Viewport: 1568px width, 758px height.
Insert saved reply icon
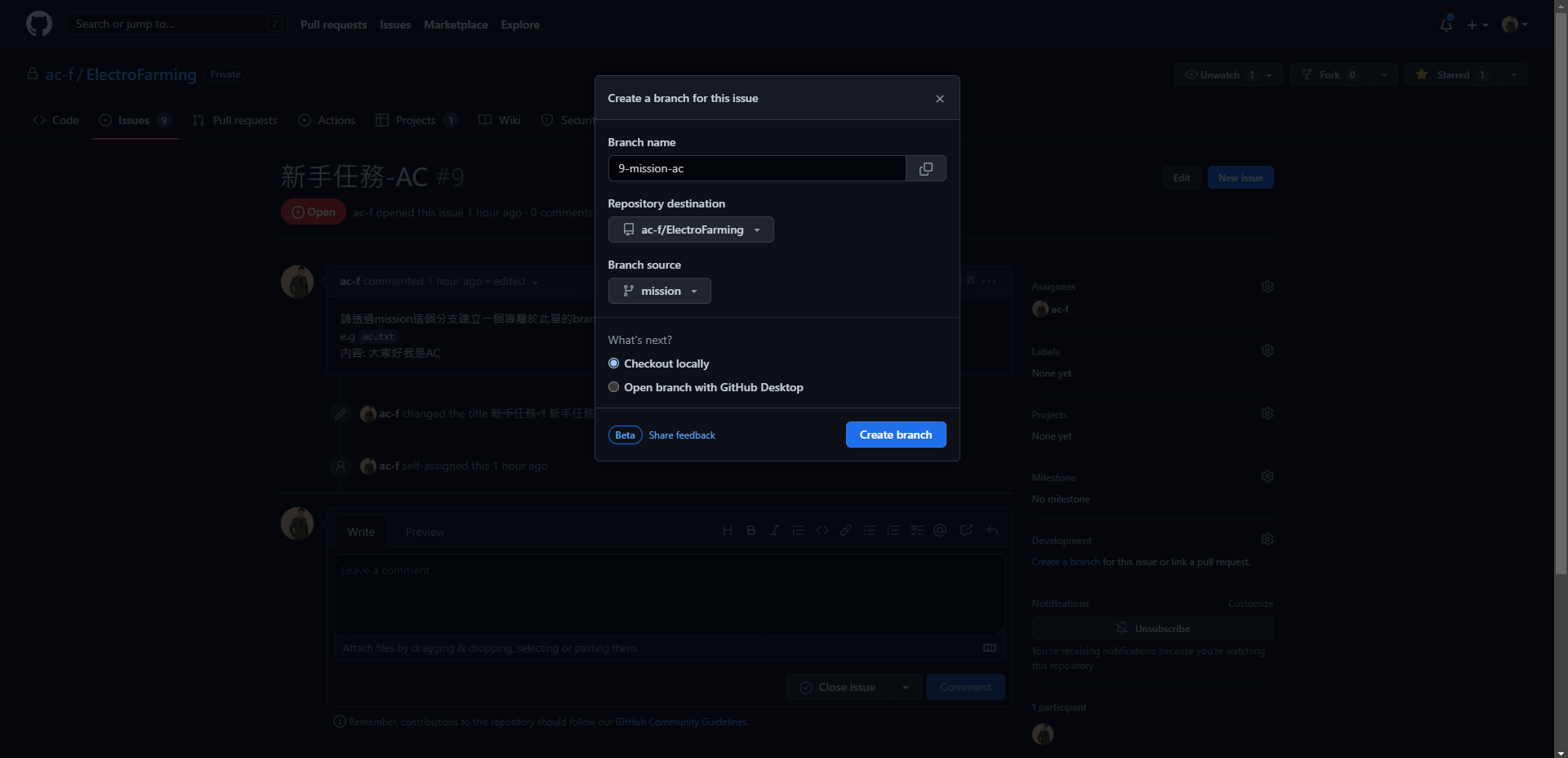click(992, 530)
